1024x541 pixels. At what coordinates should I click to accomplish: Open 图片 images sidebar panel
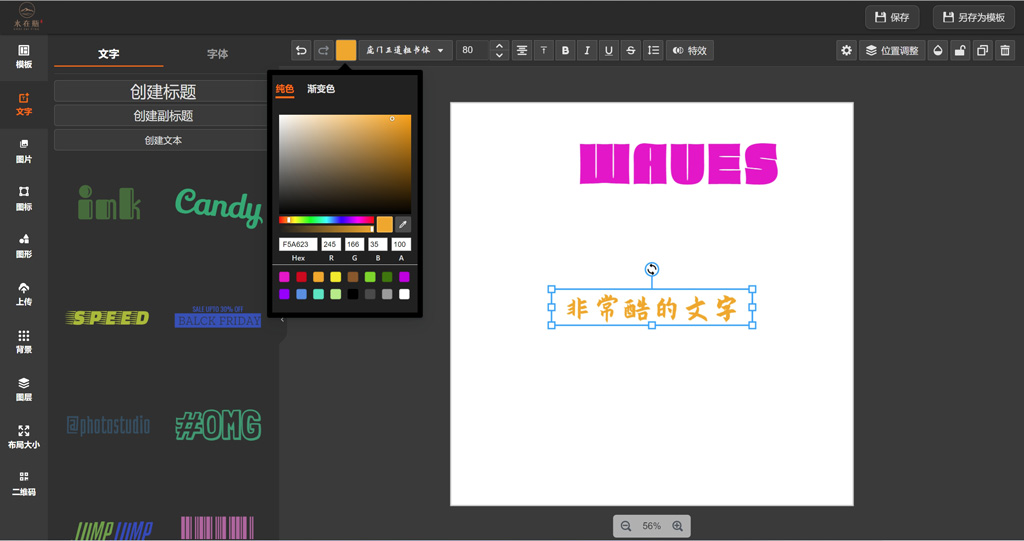24,152
